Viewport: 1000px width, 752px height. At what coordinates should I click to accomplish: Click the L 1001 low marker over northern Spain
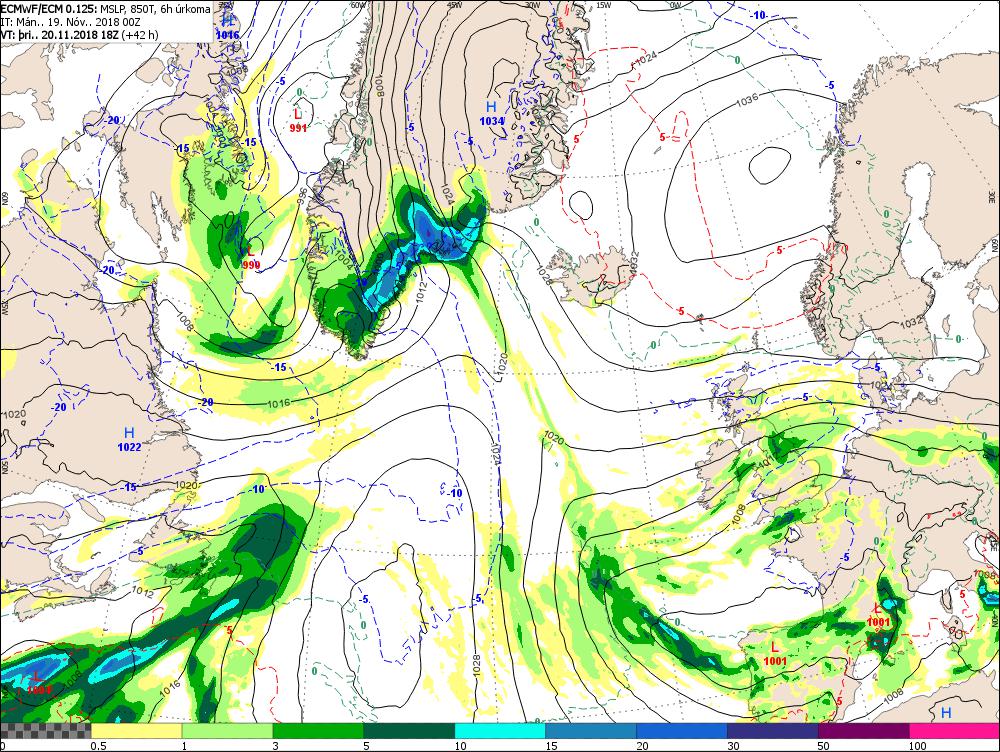pyautogui.click(x=775, y=654)
